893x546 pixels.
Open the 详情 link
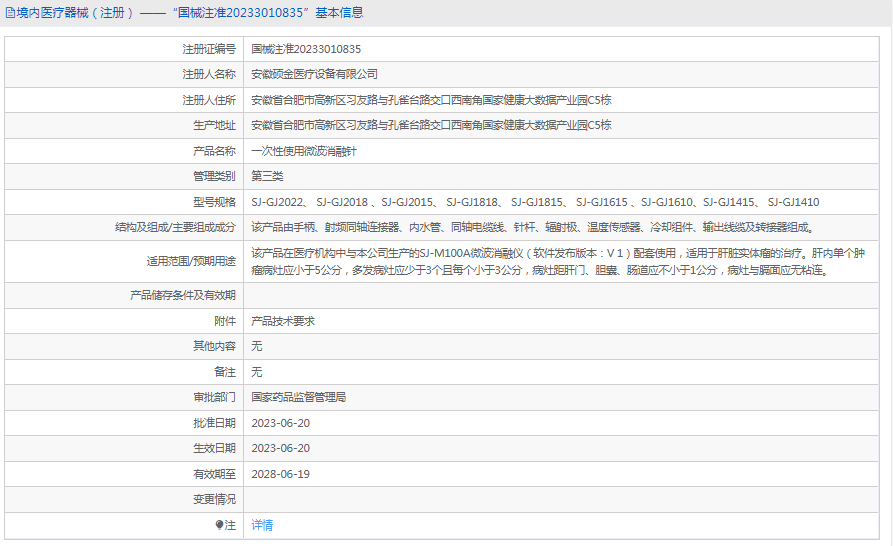[262, 525]
